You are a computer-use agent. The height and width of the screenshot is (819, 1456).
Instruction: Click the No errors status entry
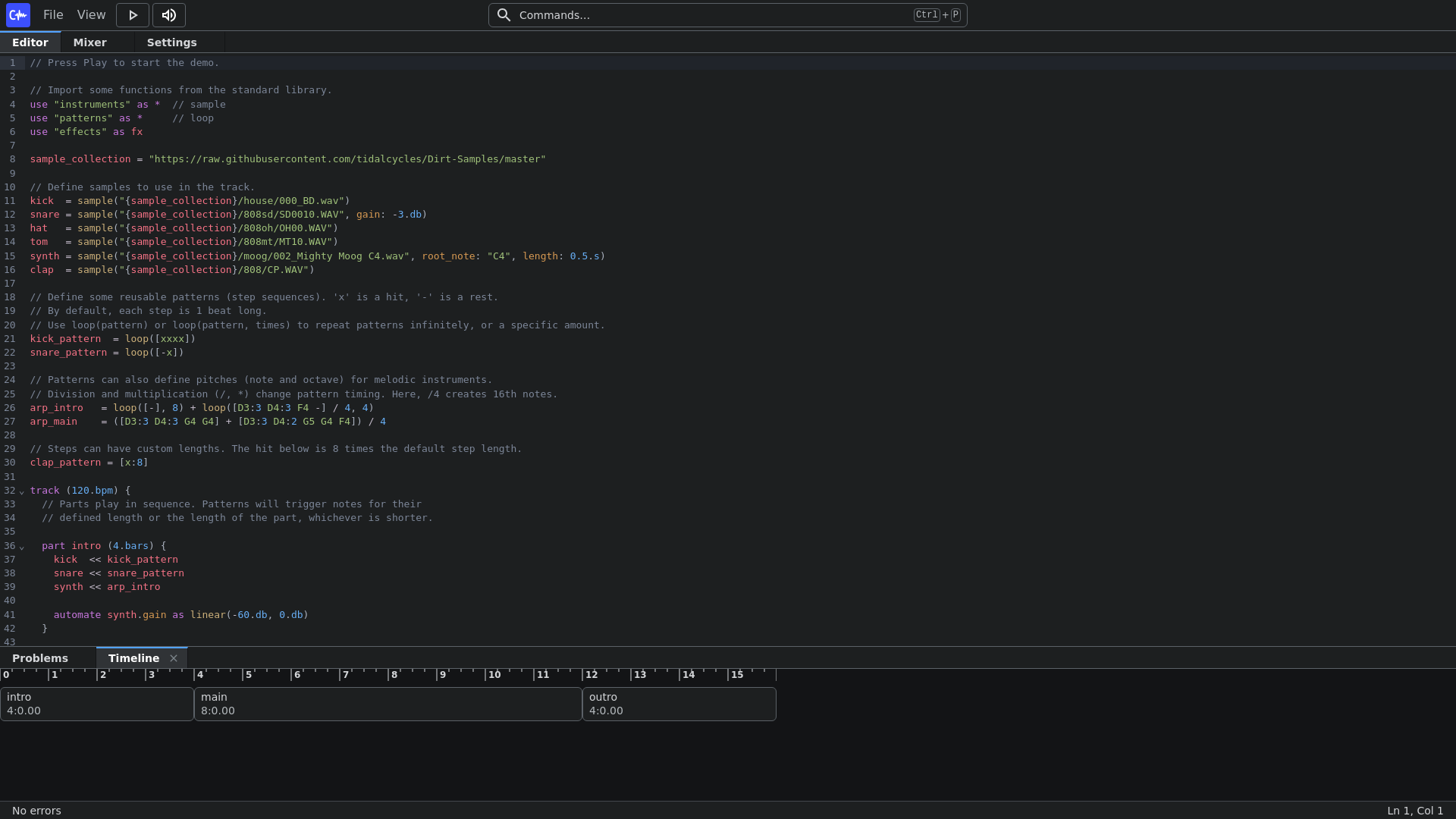(x=36, y=811)
